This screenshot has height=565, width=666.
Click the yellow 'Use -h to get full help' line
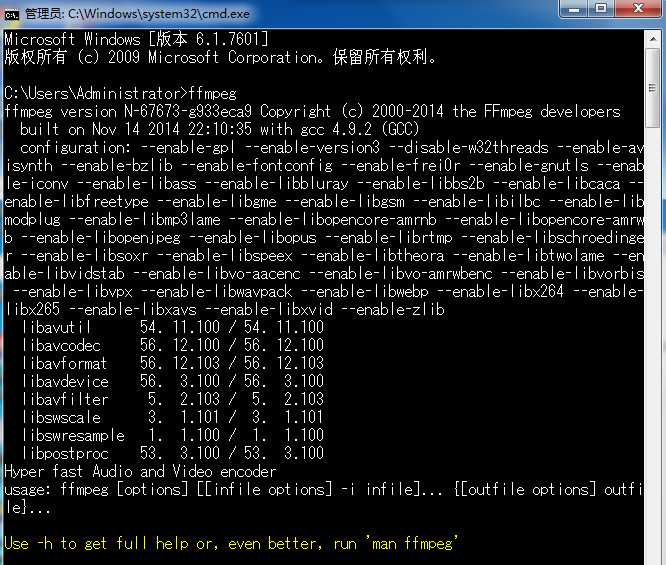tap(231, 543)
